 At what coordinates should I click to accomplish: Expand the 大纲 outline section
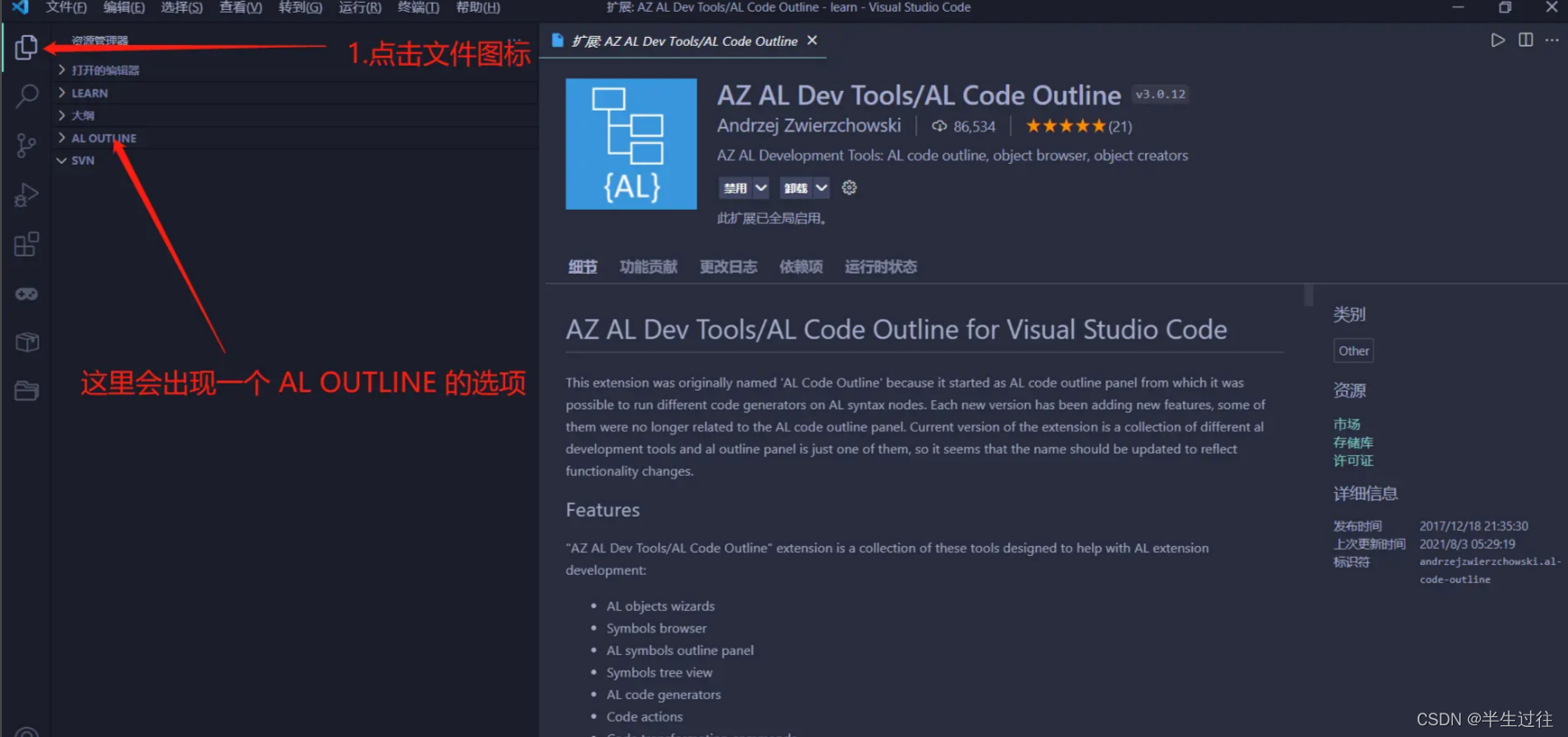click(x=296, y=115)
